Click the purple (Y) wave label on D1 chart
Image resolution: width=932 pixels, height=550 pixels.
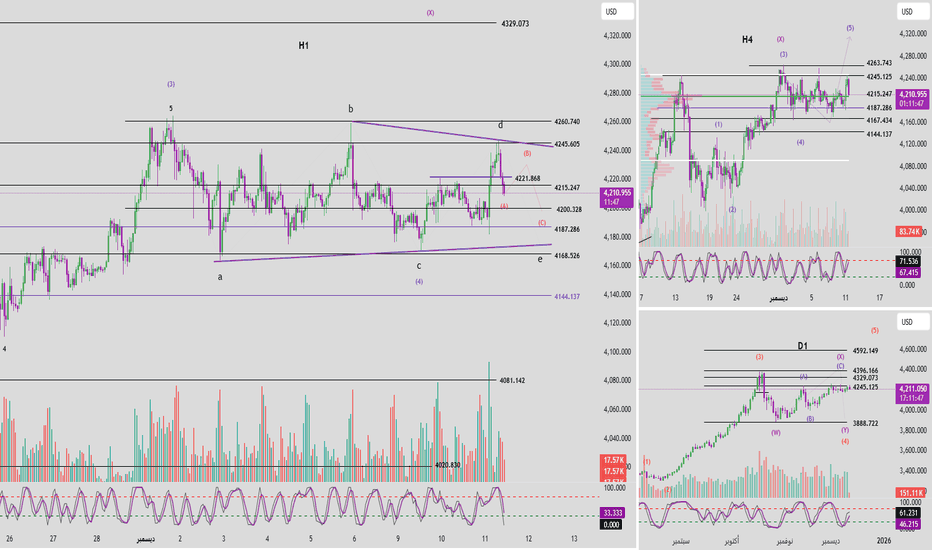coord(845,430)
